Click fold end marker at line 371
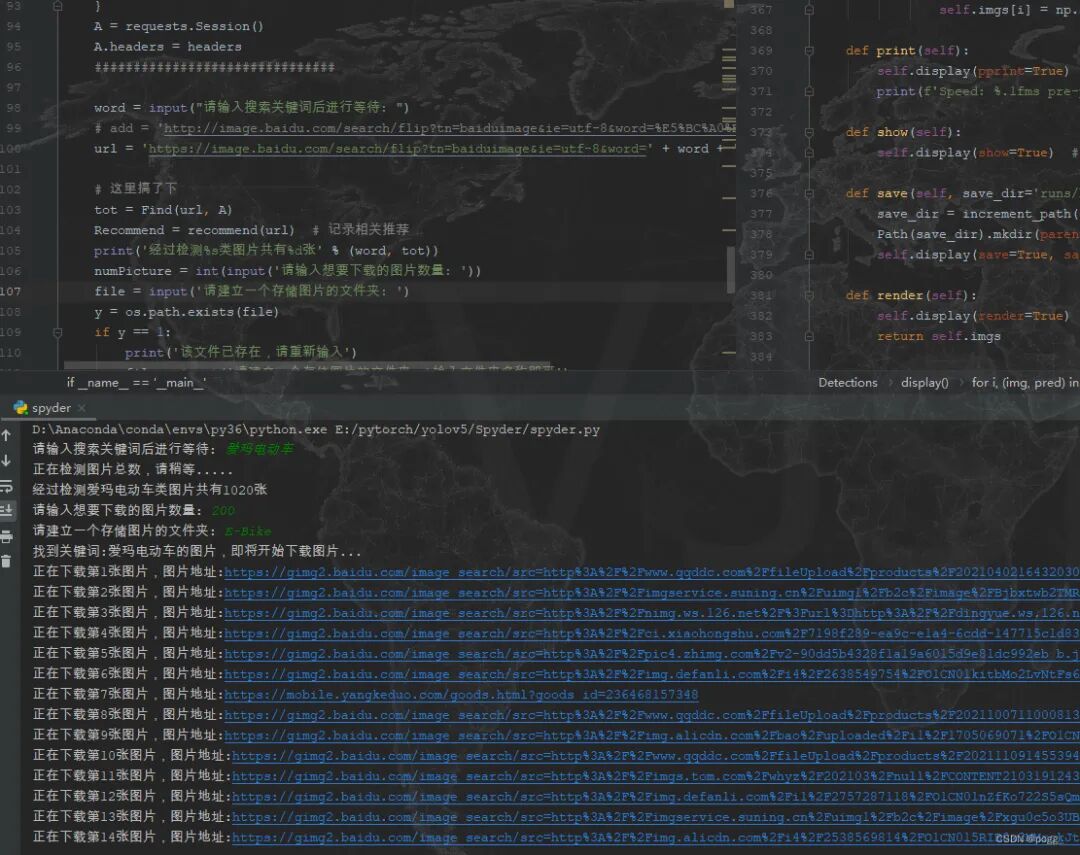The image size is (1080, 855). 809,92
